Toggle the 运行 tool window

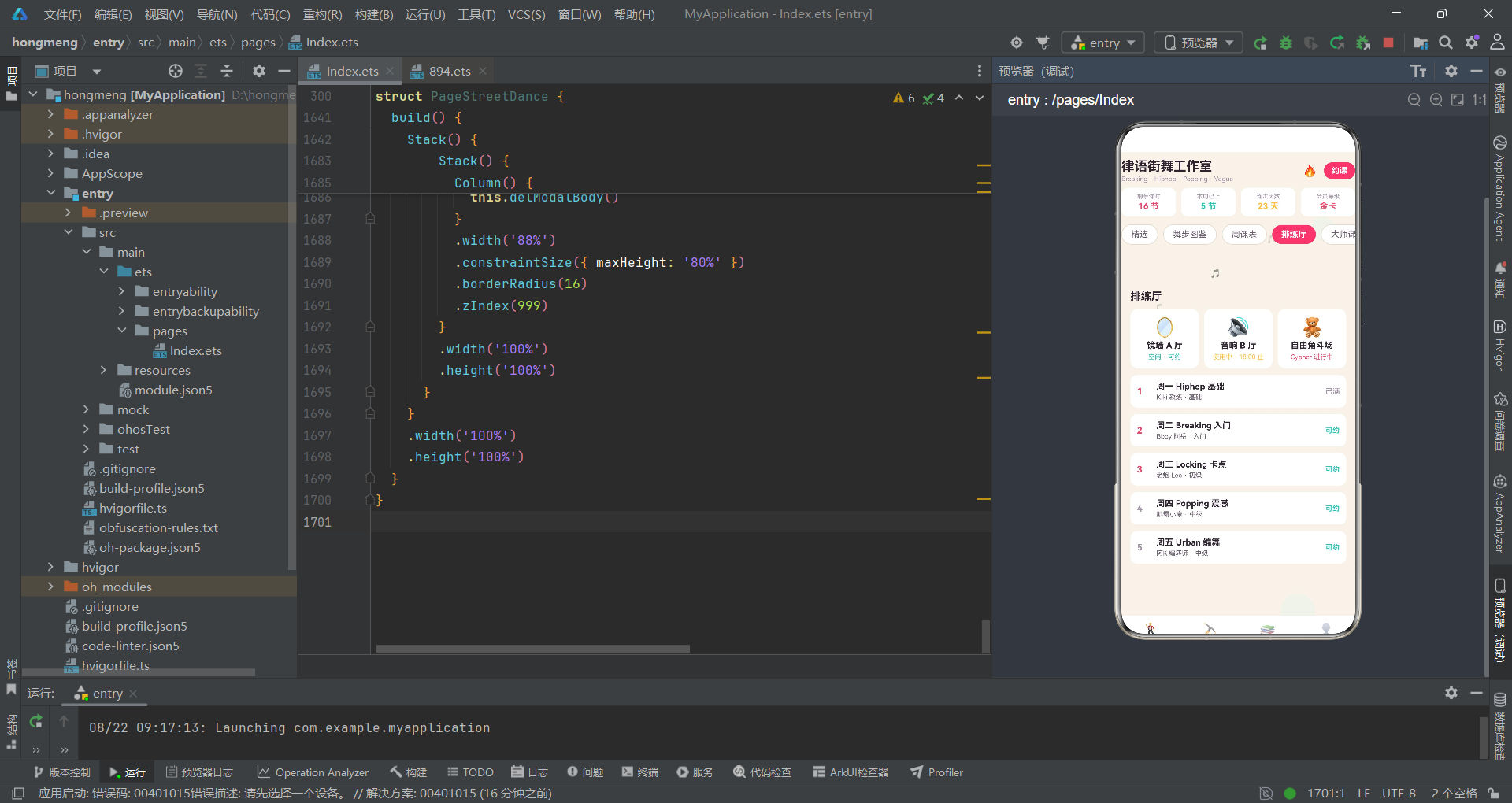tap(128, 772)
